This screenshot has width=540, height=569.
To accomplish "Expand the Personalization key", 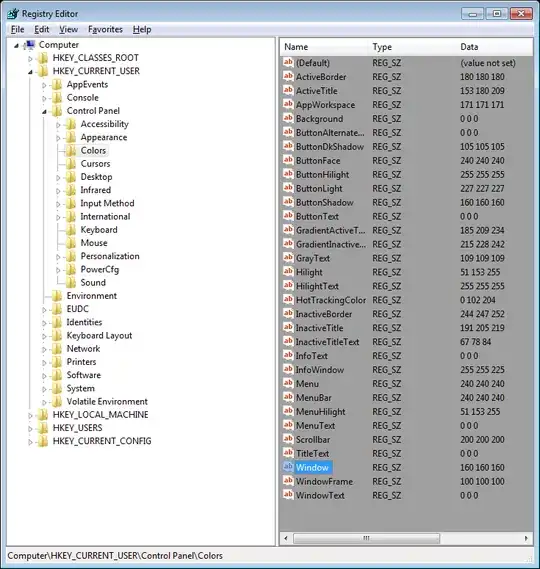I will [x=58, y=257].
